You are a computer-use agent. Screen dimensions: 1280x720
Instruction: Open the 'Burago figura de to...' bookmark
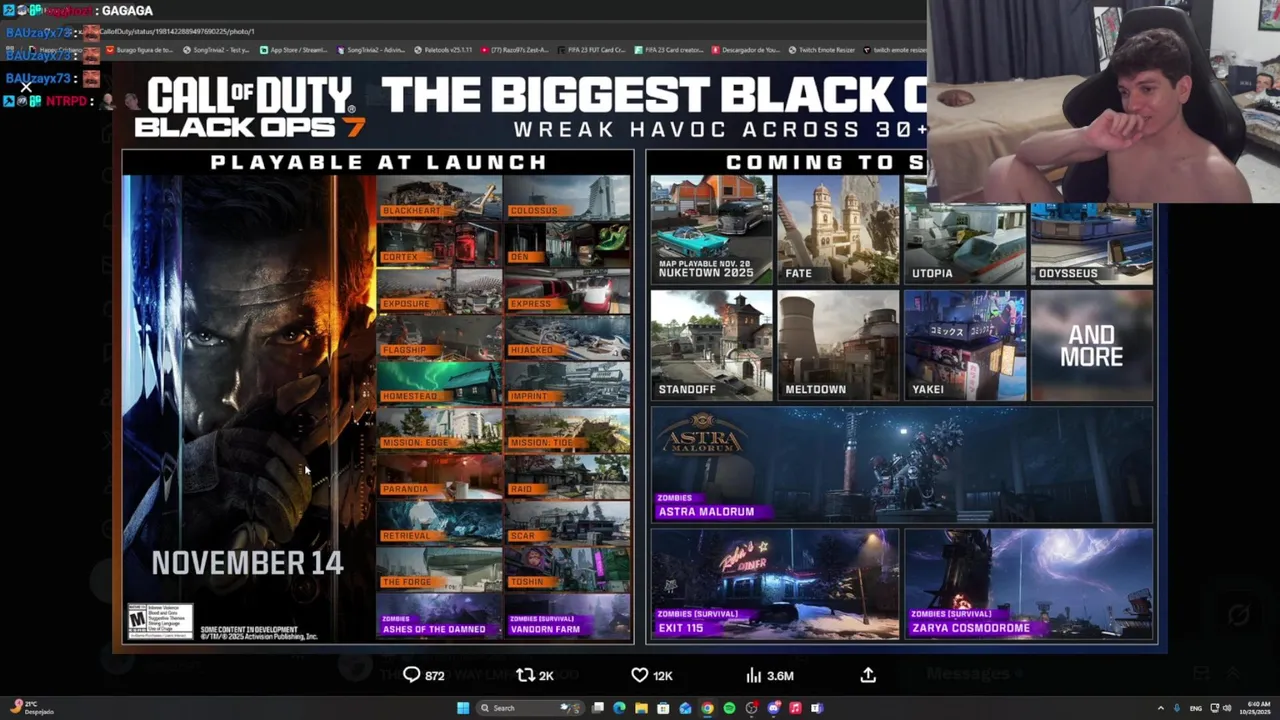tap(140, 50)
